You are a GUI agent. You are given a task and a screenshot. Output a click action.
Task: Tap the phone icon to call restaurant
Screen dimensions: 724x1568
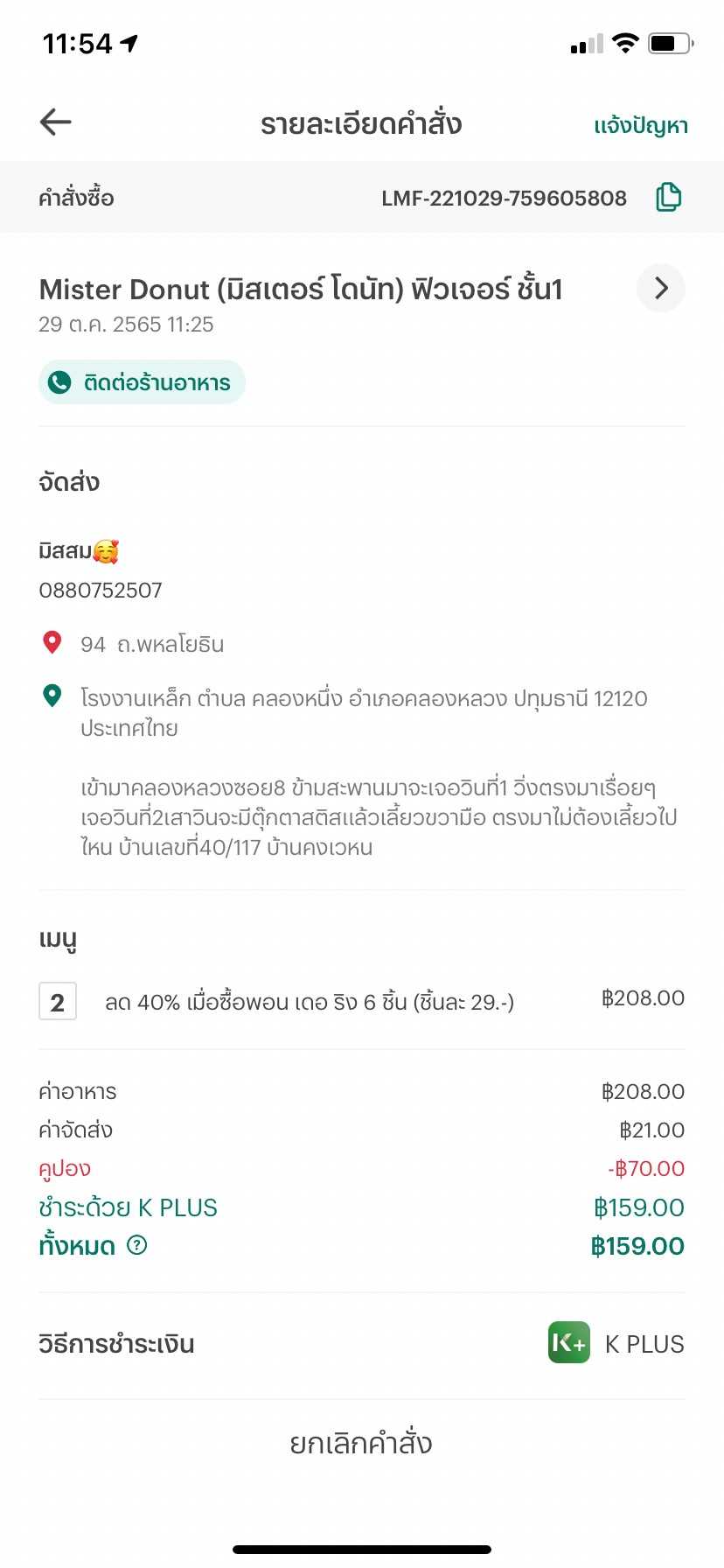pos(59,382)
